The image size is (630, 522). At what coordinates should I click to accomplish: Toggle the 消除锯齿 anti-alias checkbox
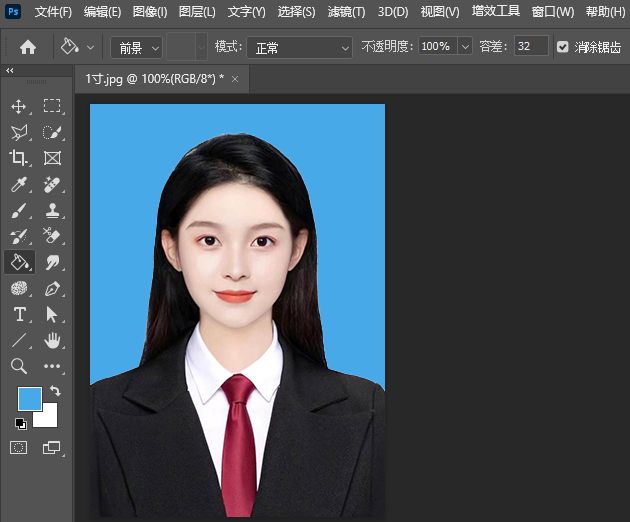pyautogui.click(x=562, y=47)
